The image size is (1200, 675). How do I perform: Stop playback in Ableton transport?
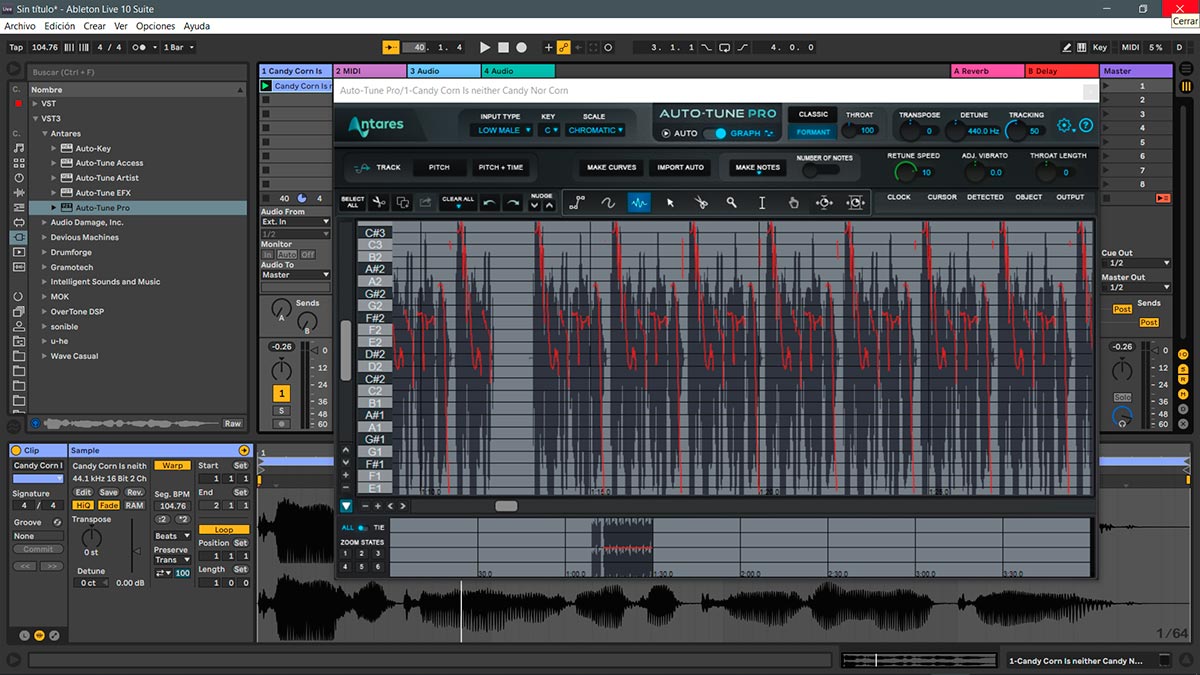tap(503, 47)
